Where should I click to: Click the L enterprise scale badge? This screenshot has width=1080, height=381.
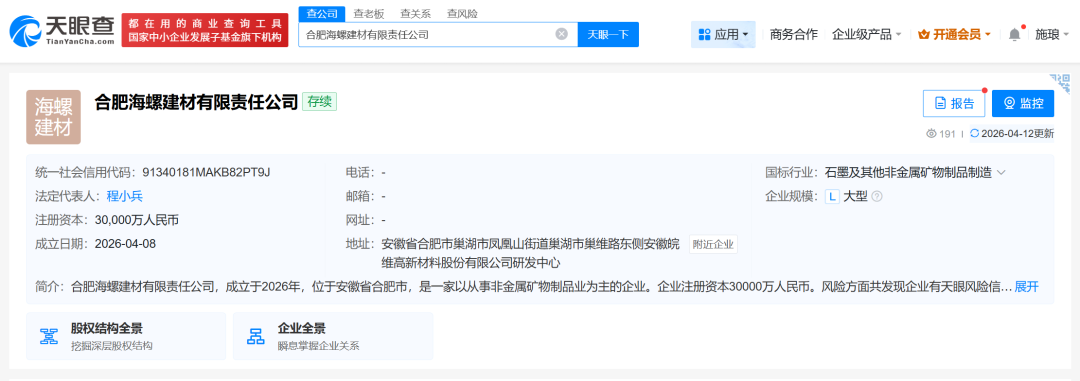(832, 196)
